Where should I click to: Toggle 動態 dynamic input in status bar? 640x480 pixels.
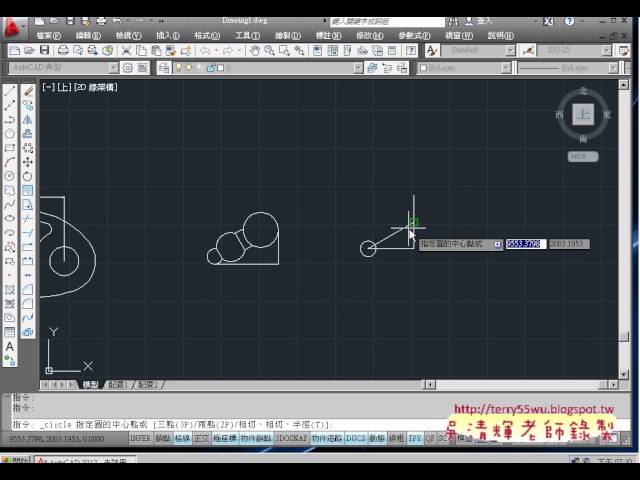[x=377, y=438]
